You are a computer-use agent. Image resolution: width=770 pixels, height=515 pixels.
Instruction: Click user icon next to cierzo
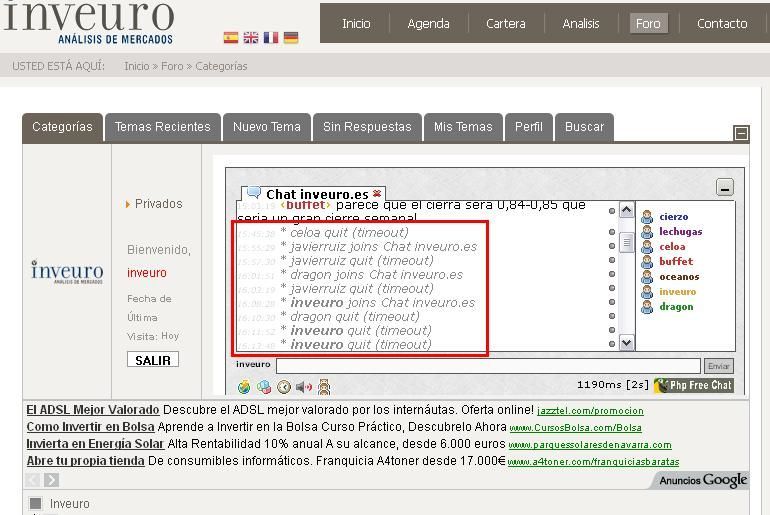click(x=647, y=217)
